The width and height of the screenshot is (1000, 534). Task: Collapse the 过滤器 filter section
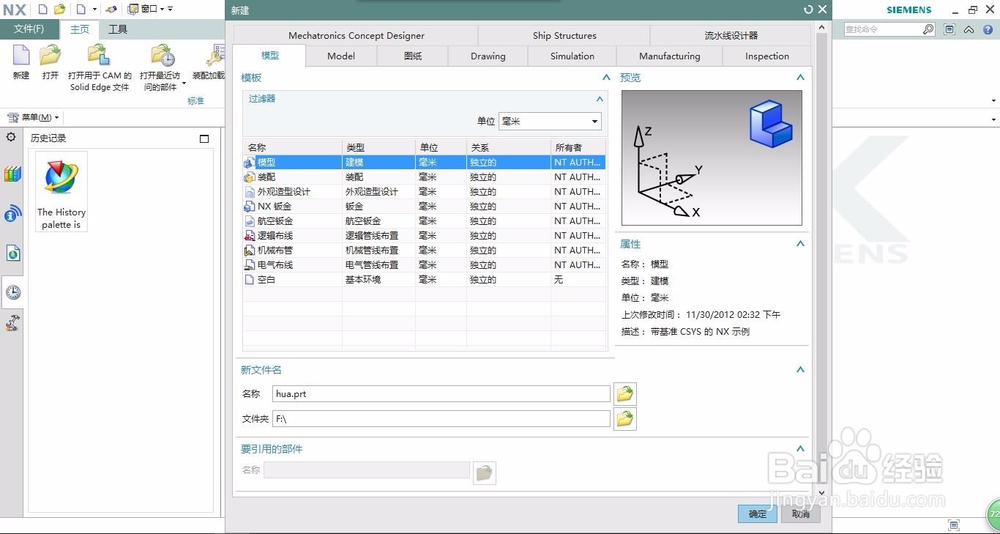[599, 99]
